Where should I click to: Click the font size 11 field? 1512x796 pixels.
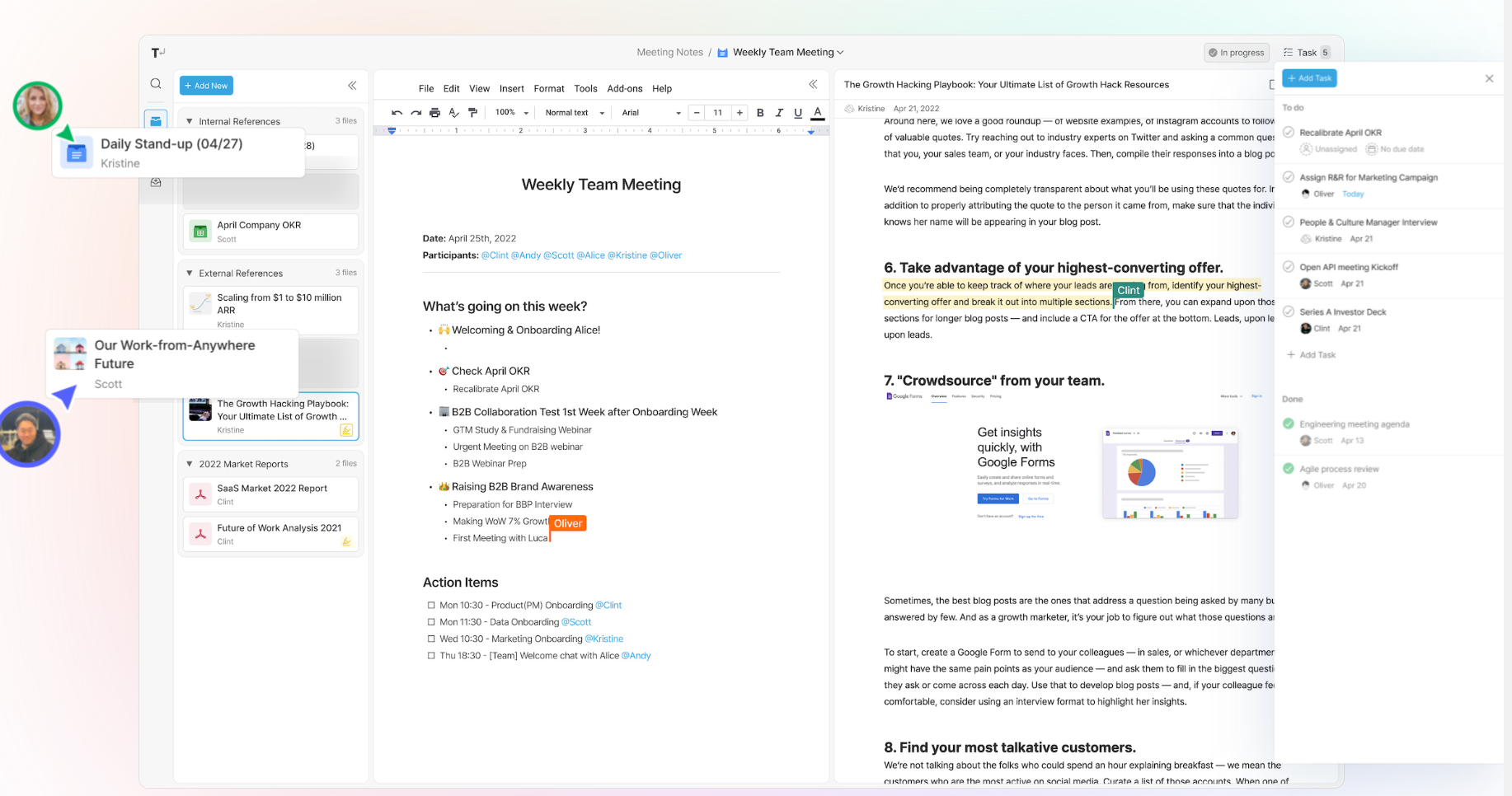coord(718,113)
